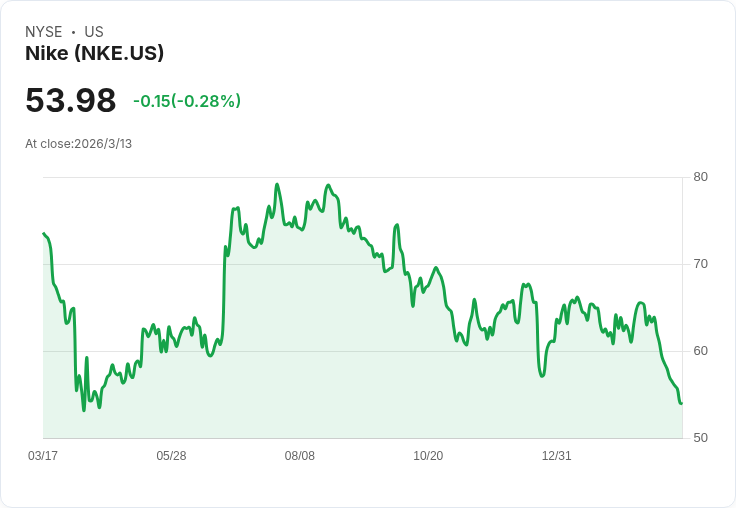Click the lowest trough of the price line after 03/17

[x=84, y=410]
